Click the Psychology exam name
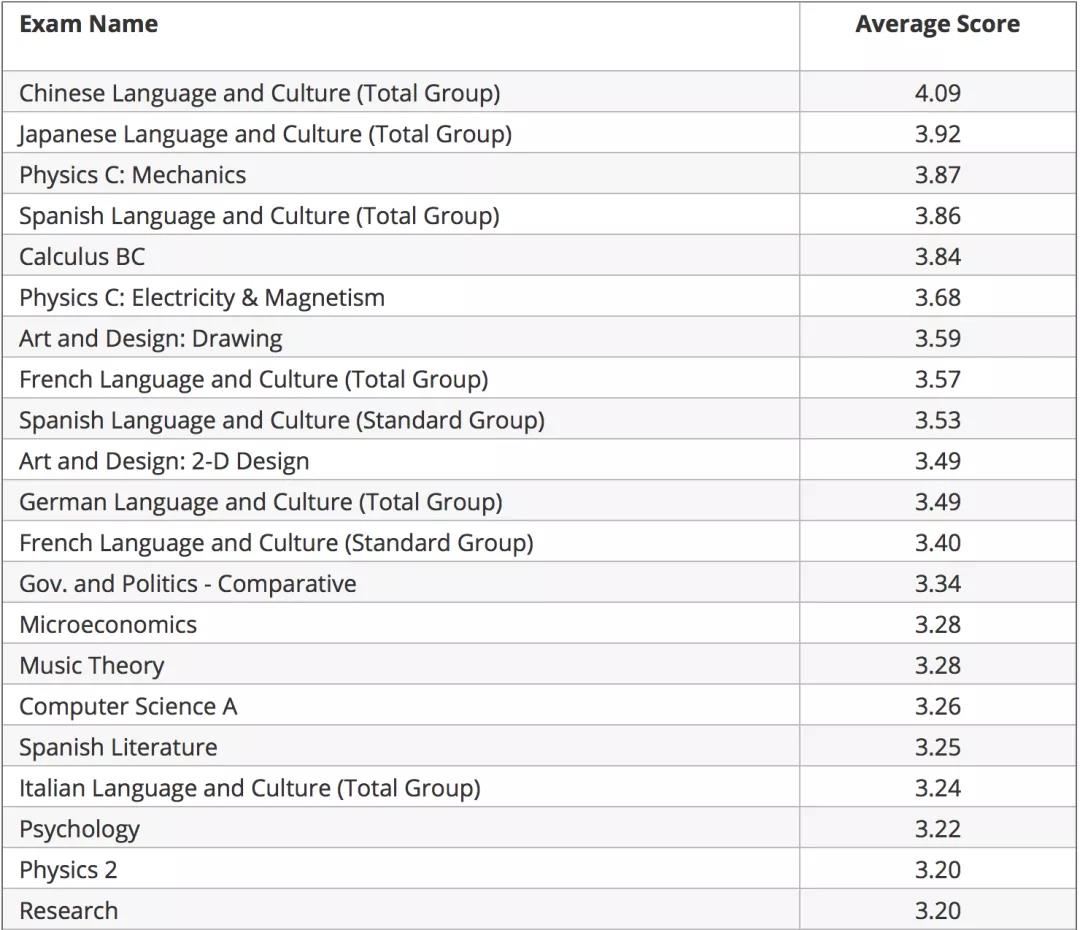 point(79,830)
